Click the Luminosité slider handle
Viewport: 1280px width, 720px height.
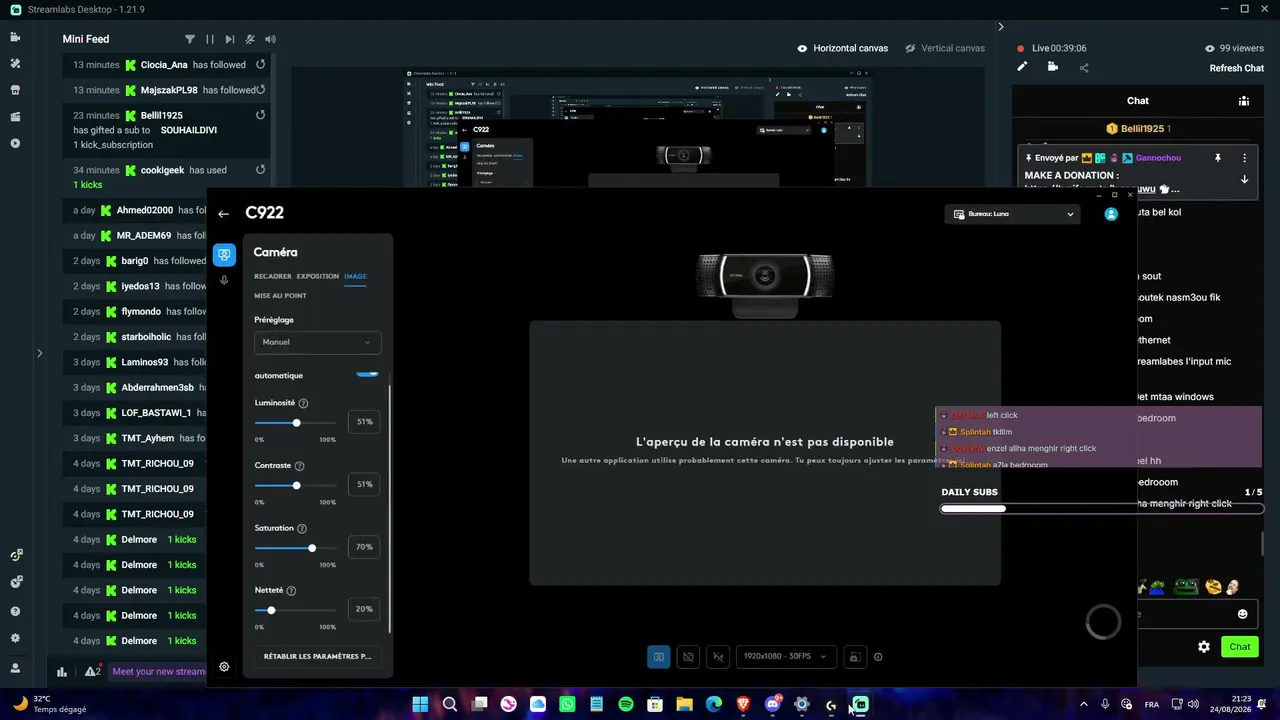click(296, 423)
